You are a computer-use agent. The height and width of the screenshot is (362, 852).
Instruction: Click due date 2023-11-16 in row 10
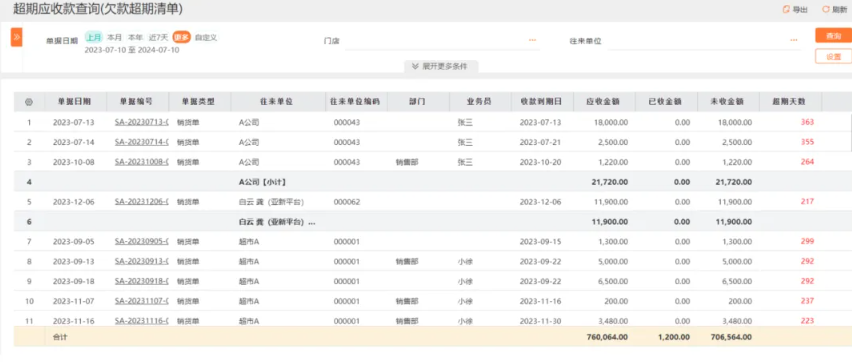540,301
